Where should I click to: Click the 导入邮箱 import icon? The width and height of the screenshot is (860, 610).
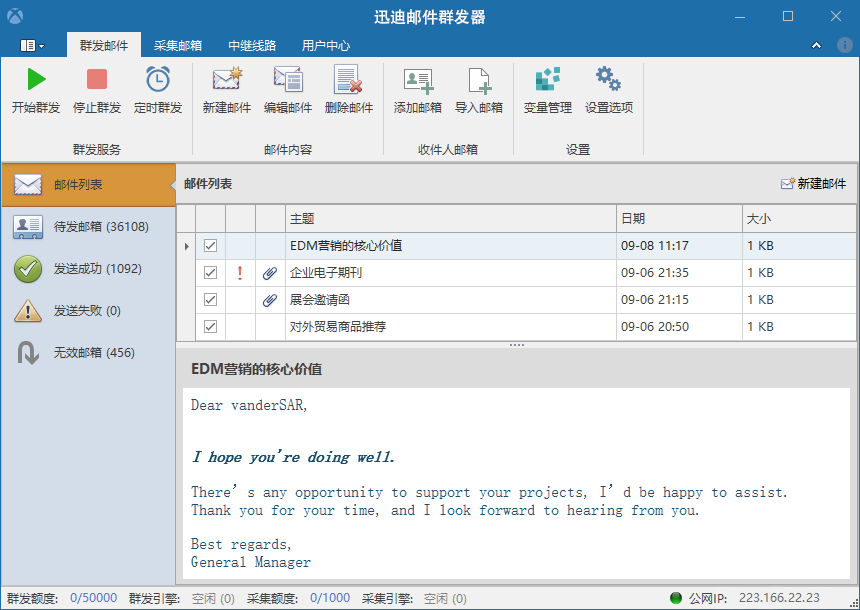point(479,80)
